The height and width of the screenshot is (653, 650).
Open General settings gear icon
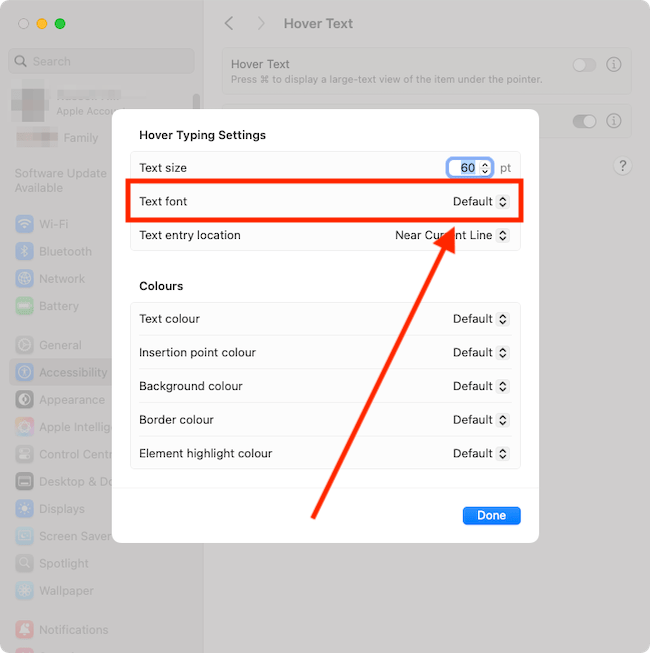[24, 345]
